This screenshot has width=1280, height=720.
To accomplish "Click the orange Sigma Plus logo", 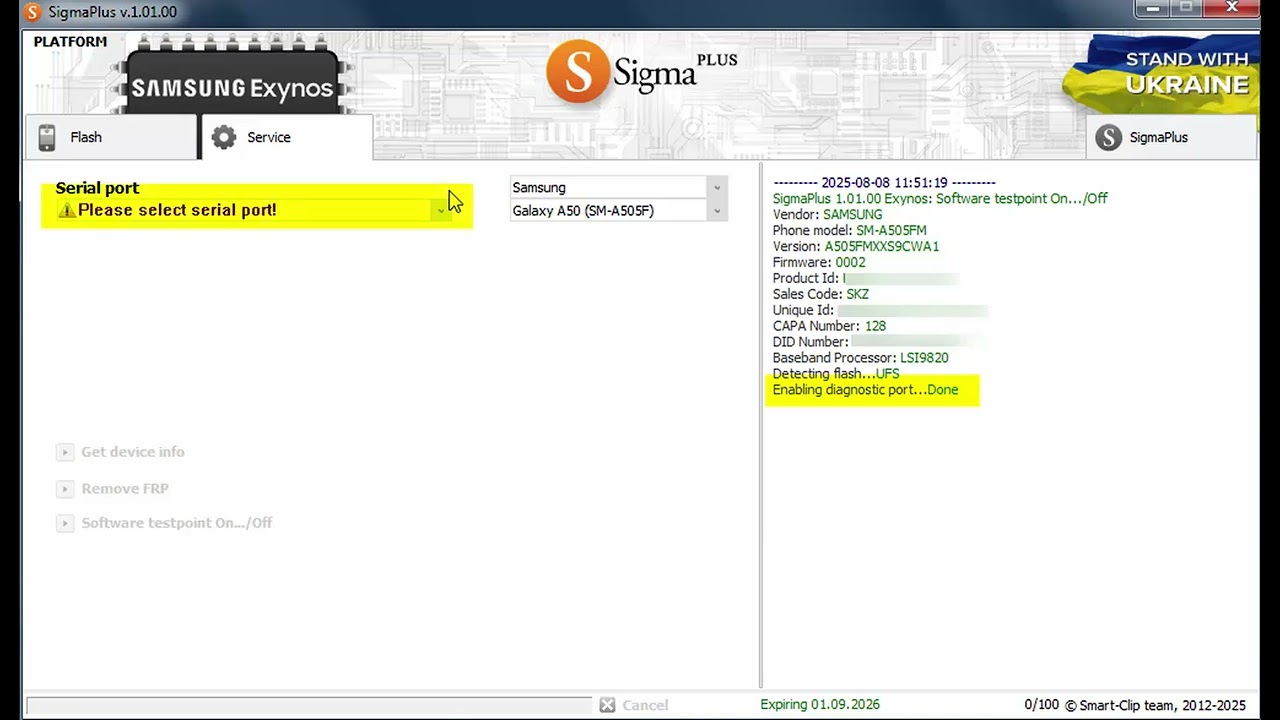I will [x=641, y=71].
